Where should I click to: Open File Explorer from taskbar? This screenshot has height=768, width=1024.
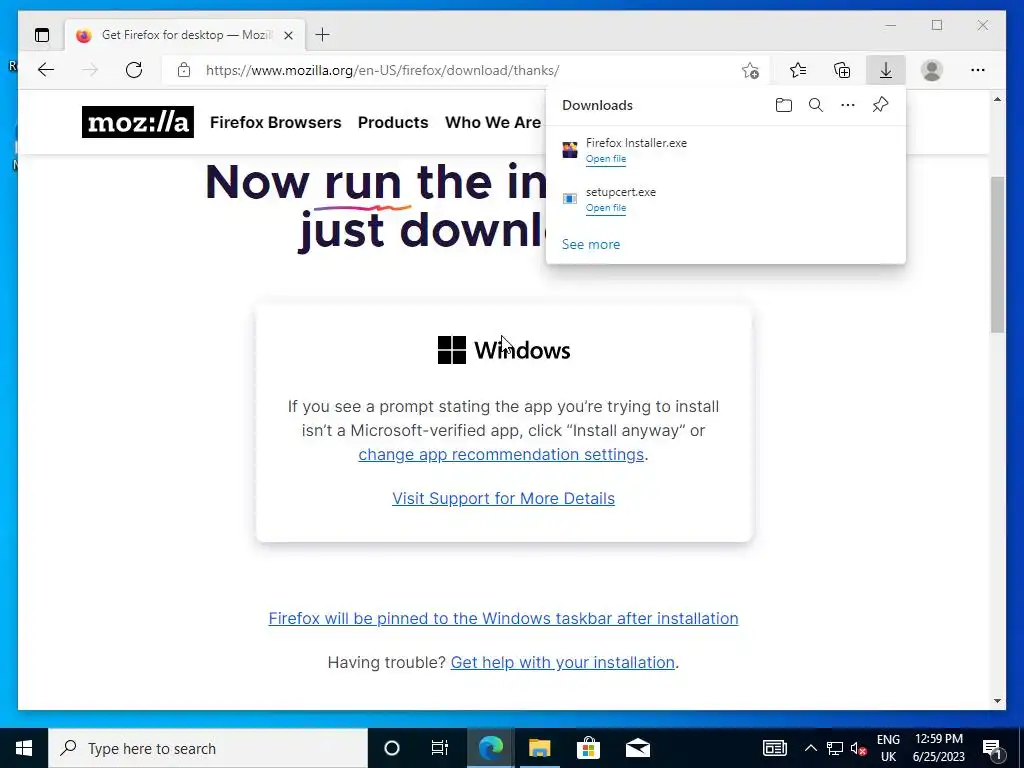(539, 748)
